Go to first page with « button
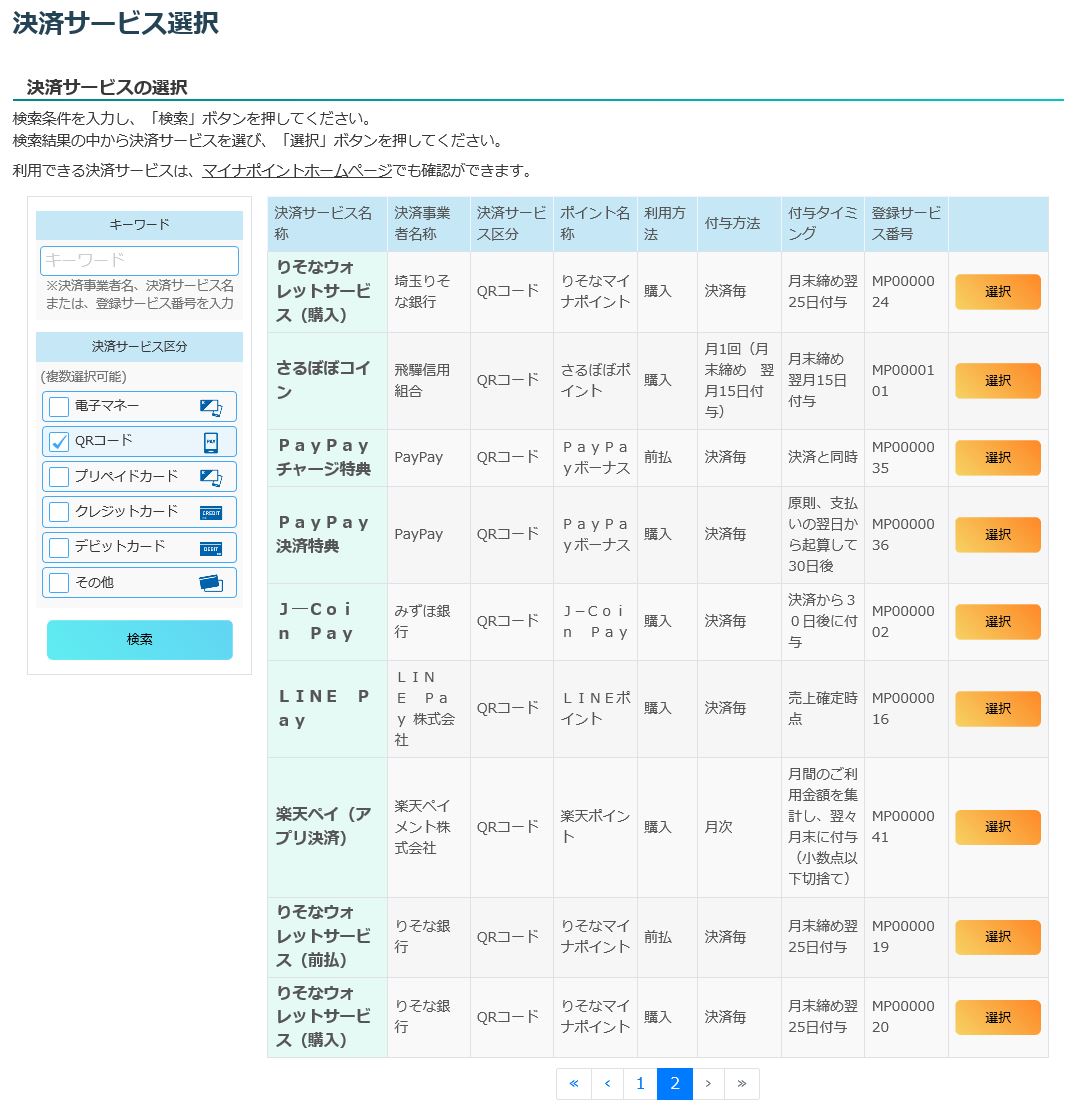This screenshot has width=1079, height=1117. (x=573, y=1084)
